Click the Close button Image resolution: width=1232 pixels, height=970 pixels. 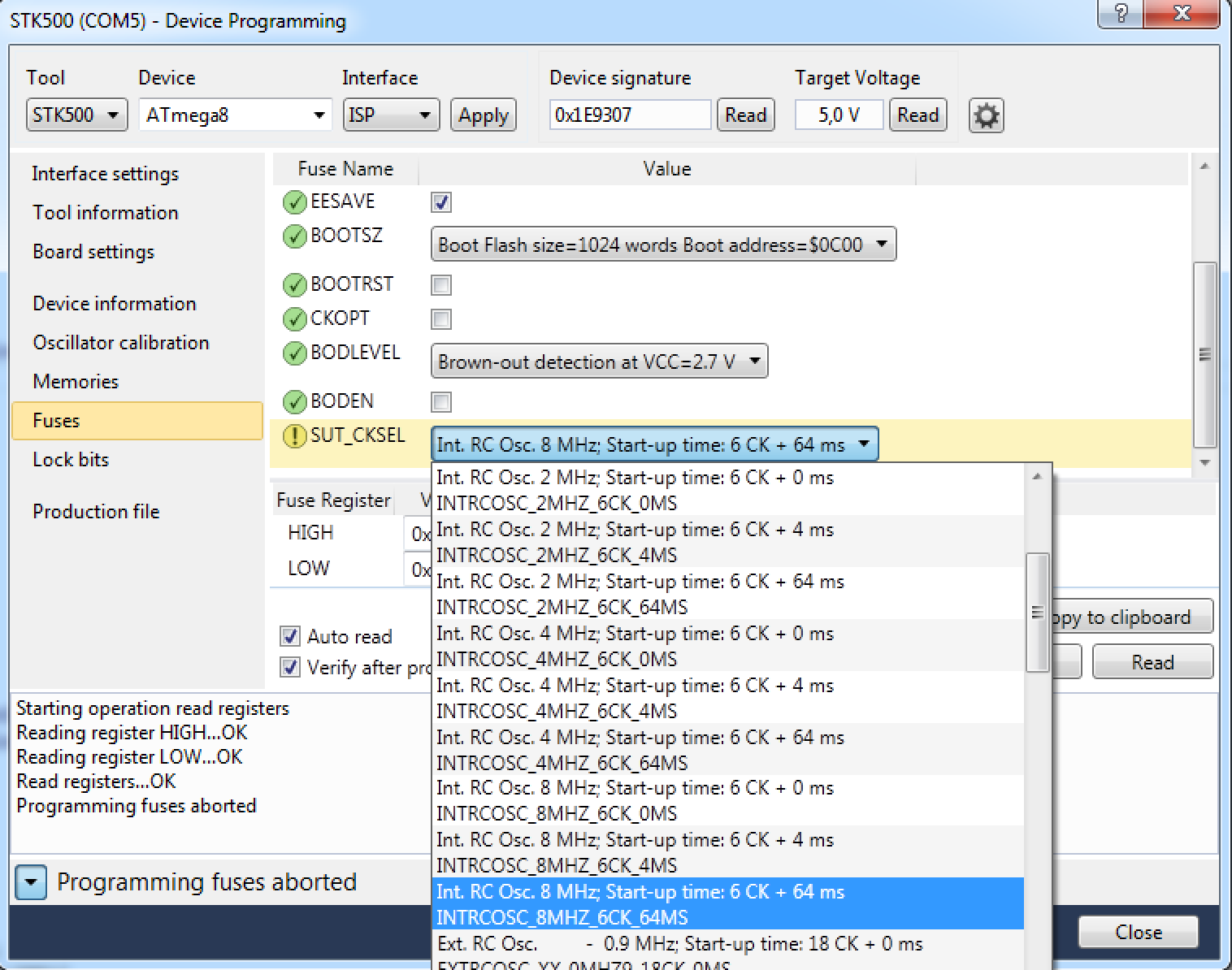click(1138, 932)
